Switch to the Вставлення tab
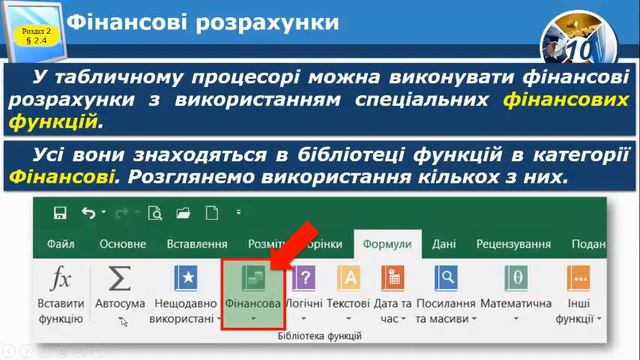The image size is (640, 360). pos(197,244)
